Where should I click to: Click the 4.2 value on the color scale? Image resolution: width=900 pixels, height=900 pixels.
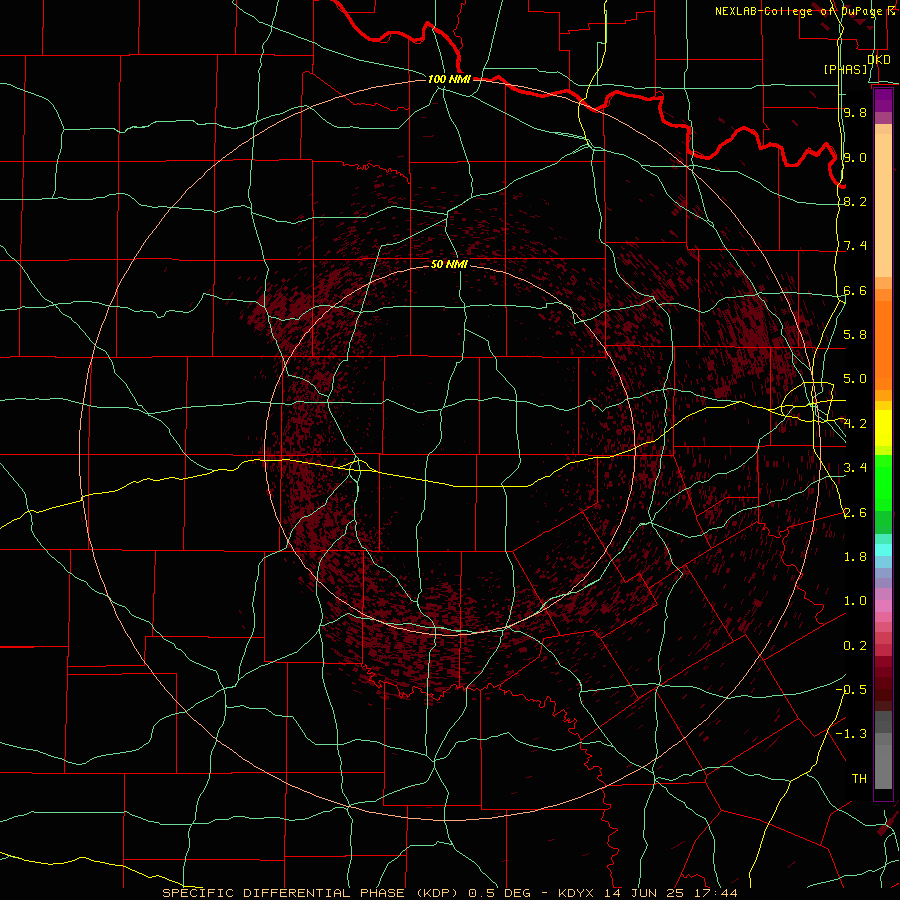pos(855,424)
